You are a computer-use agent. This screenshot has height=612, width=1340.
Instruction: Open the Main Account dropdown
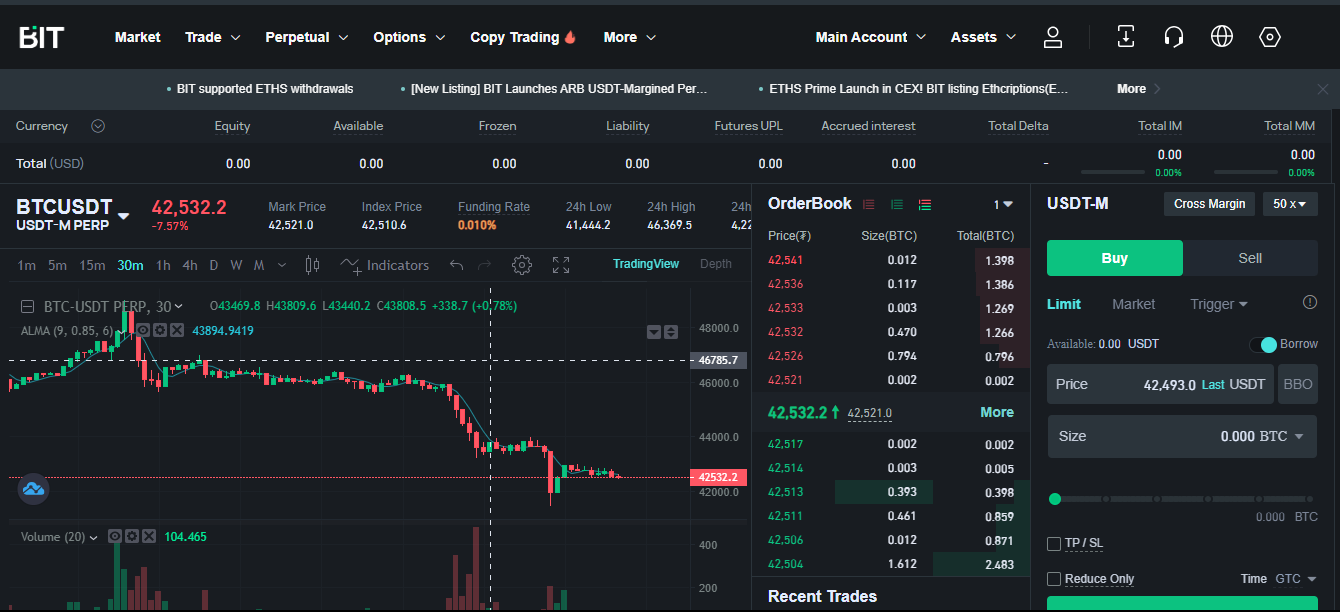(x=871, y=37)
